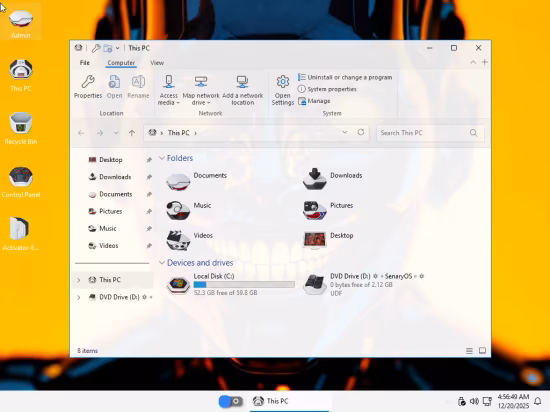Click the quick access properties wrench icon

pos(96,48)
